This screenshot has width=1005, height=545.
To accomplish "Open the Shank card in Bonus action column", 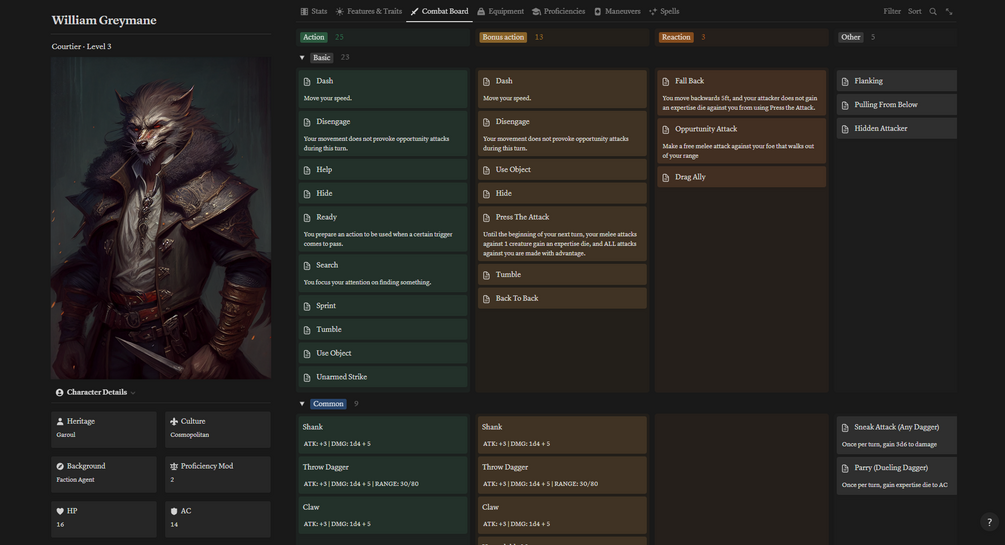I will pyautogui.click(x=562, y=435).
